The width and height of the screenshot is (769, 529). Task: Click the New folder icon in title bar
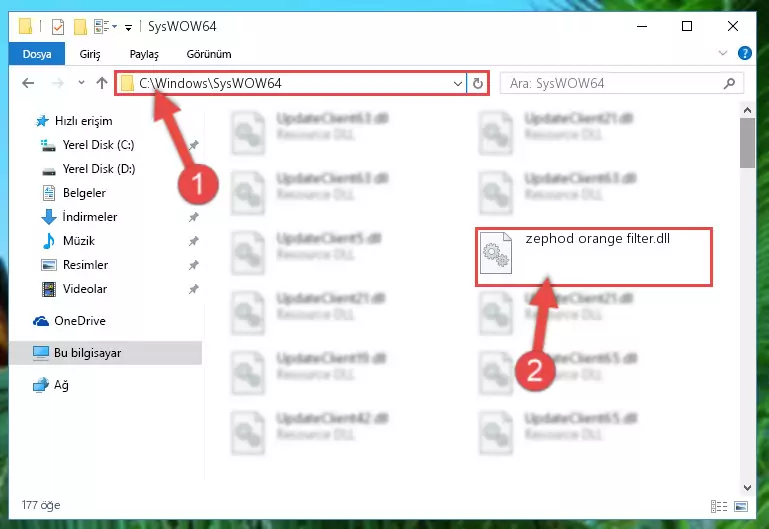[80, 26]
